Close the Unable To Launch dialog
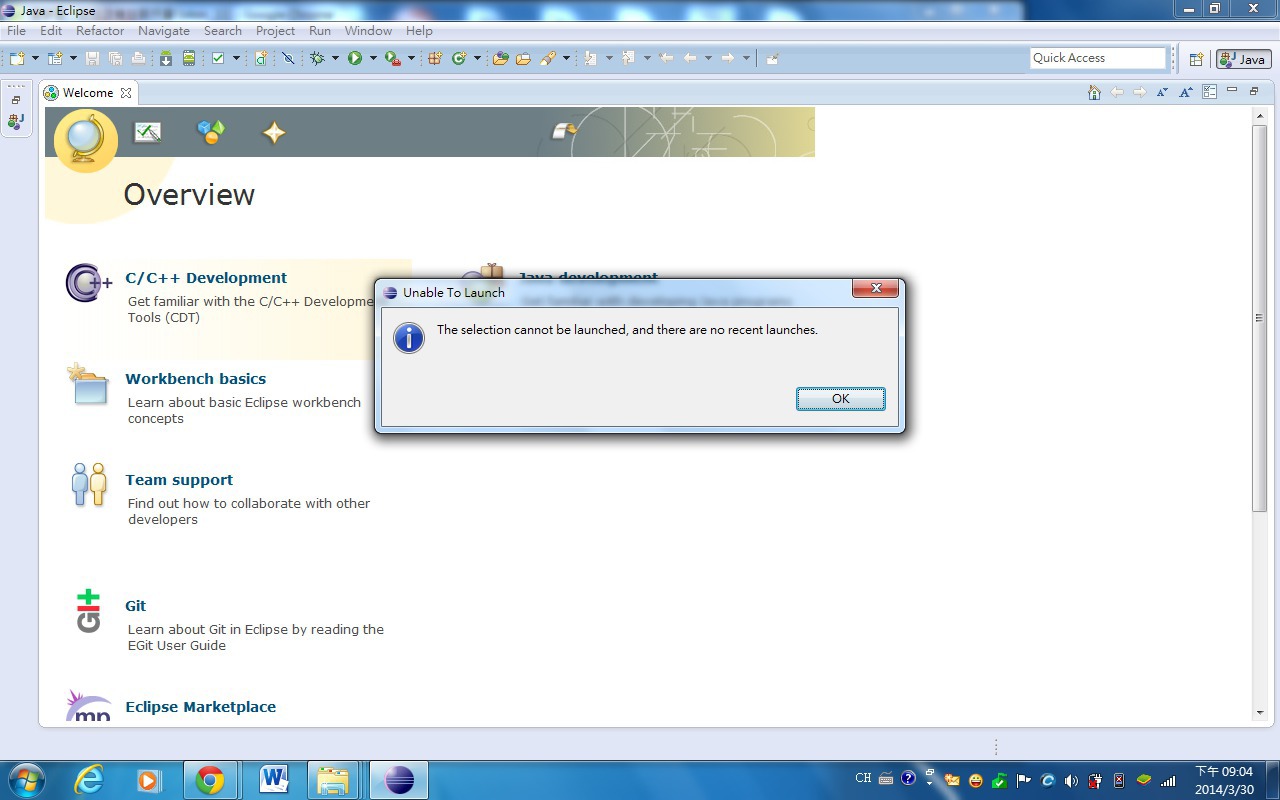 point(876,289)
